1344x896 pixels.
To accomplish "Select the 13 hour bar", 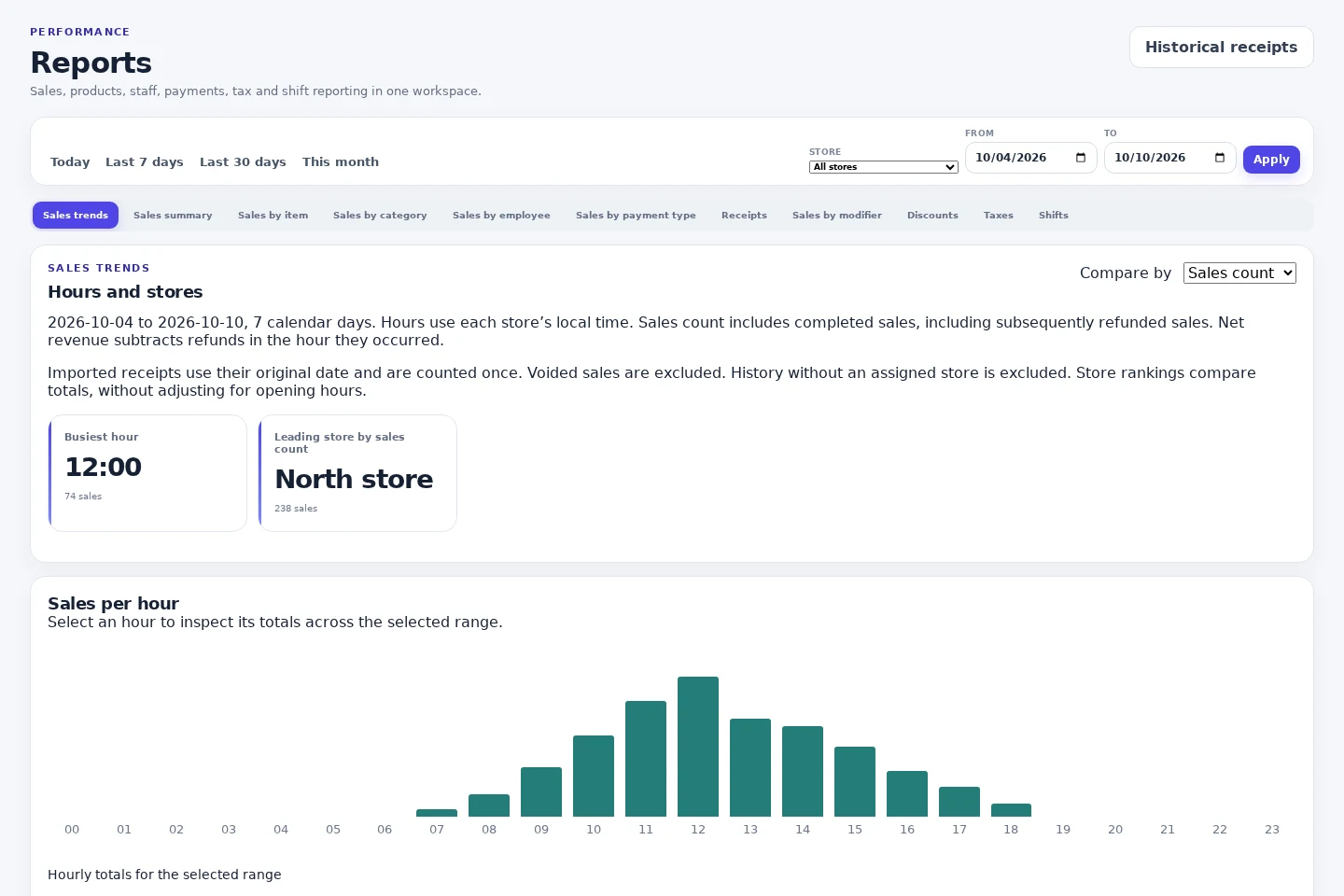I will click(750, 767).
